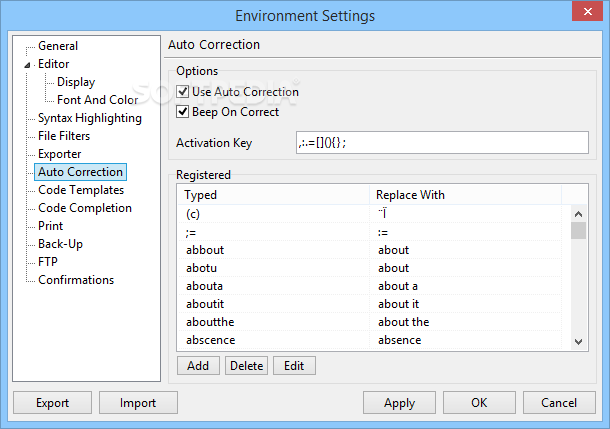Click the Replace With column header

click(465, 195)
